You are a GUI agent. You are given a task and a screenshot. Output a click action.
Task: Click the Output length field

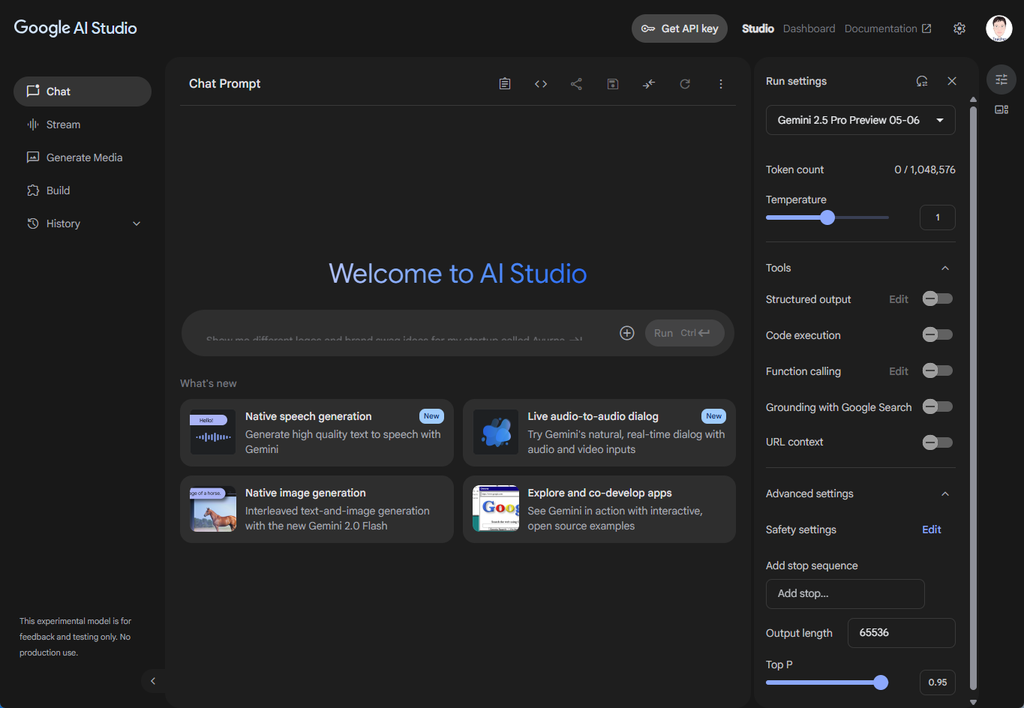tap(901, 633)
